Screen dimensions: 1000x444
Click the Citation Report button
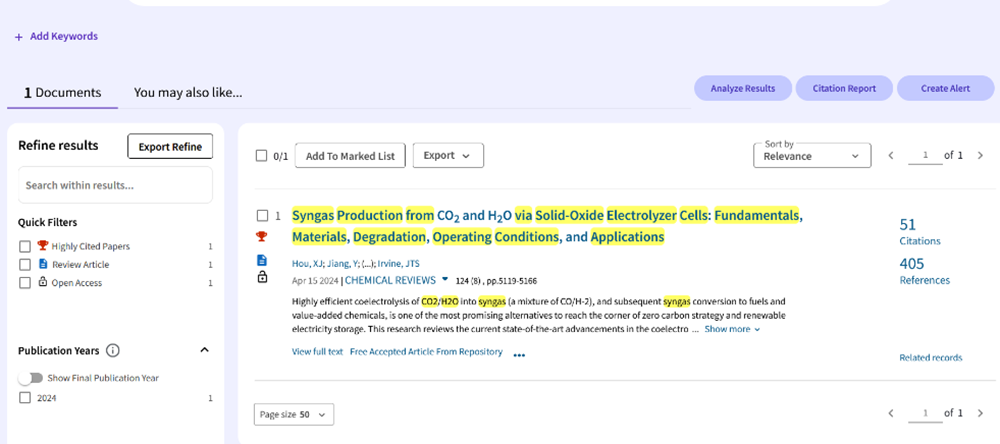point(844,88)
